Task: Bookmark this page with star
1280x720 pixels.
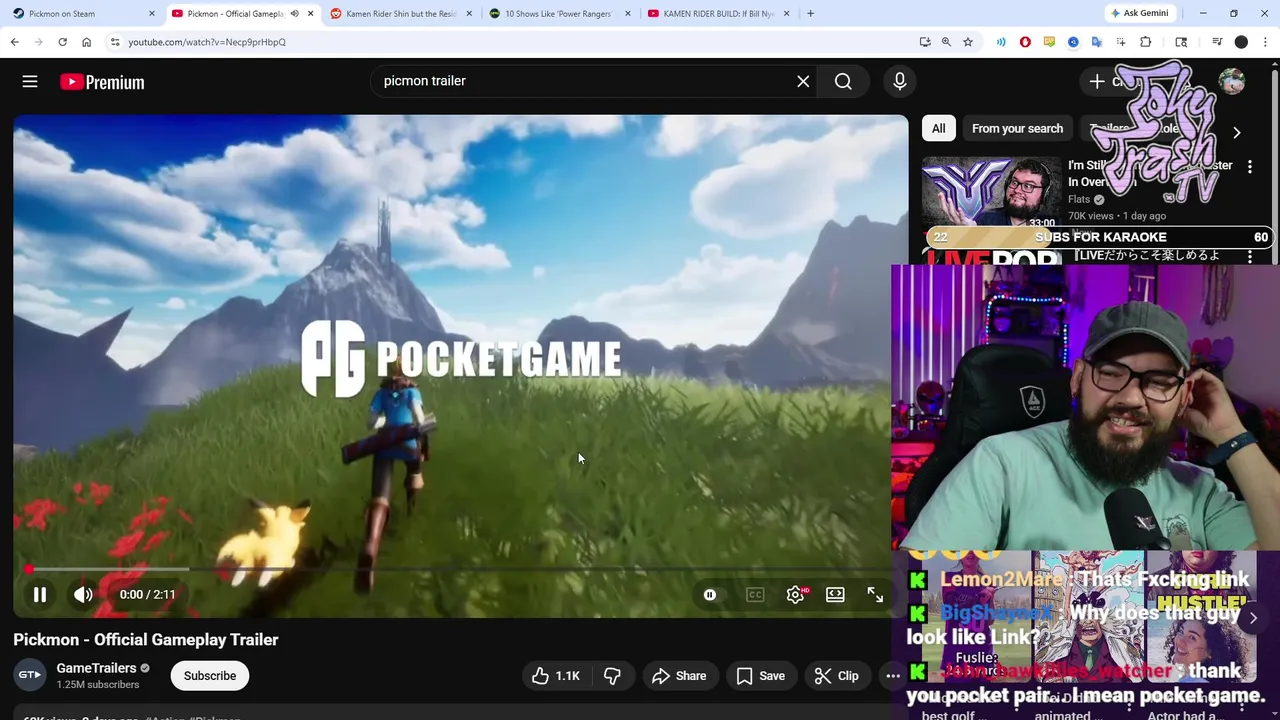Action: pos(968,42)
